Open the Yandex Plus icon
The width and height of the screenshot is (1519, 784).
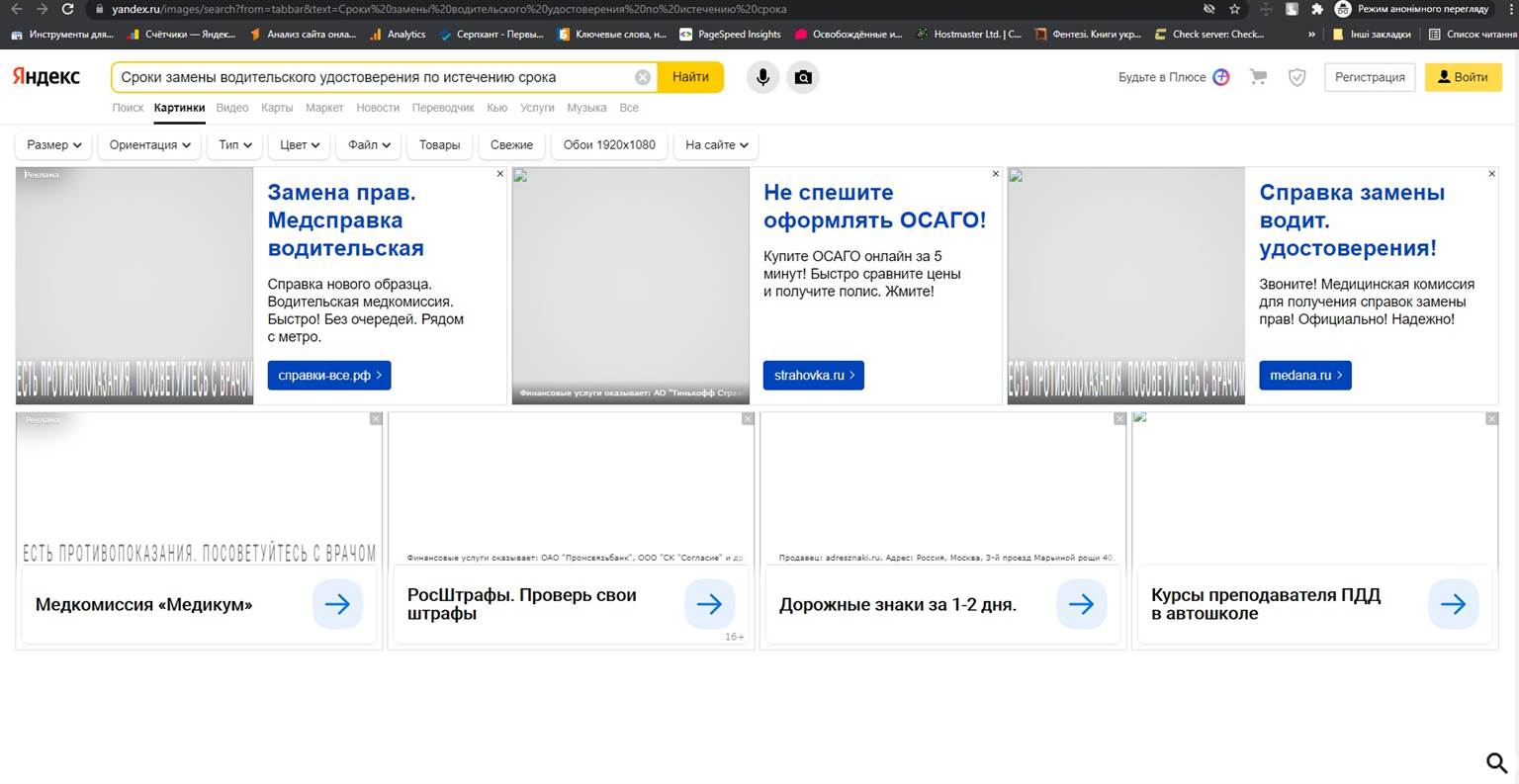point(1221,77)
